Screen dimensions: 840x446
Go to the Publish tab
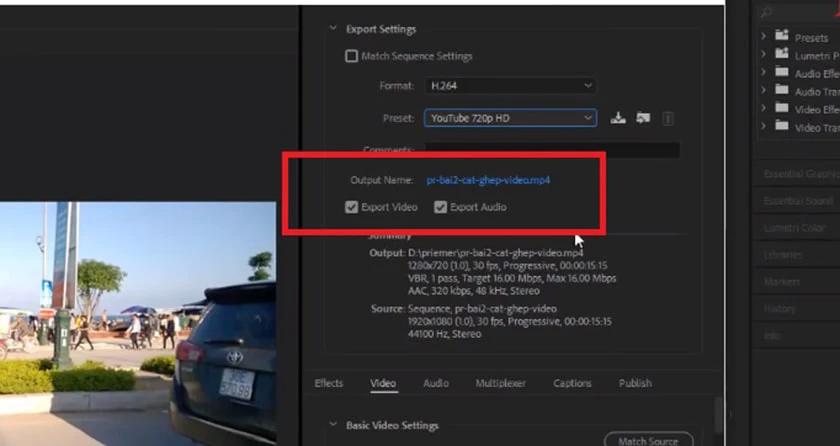[635, 383]
